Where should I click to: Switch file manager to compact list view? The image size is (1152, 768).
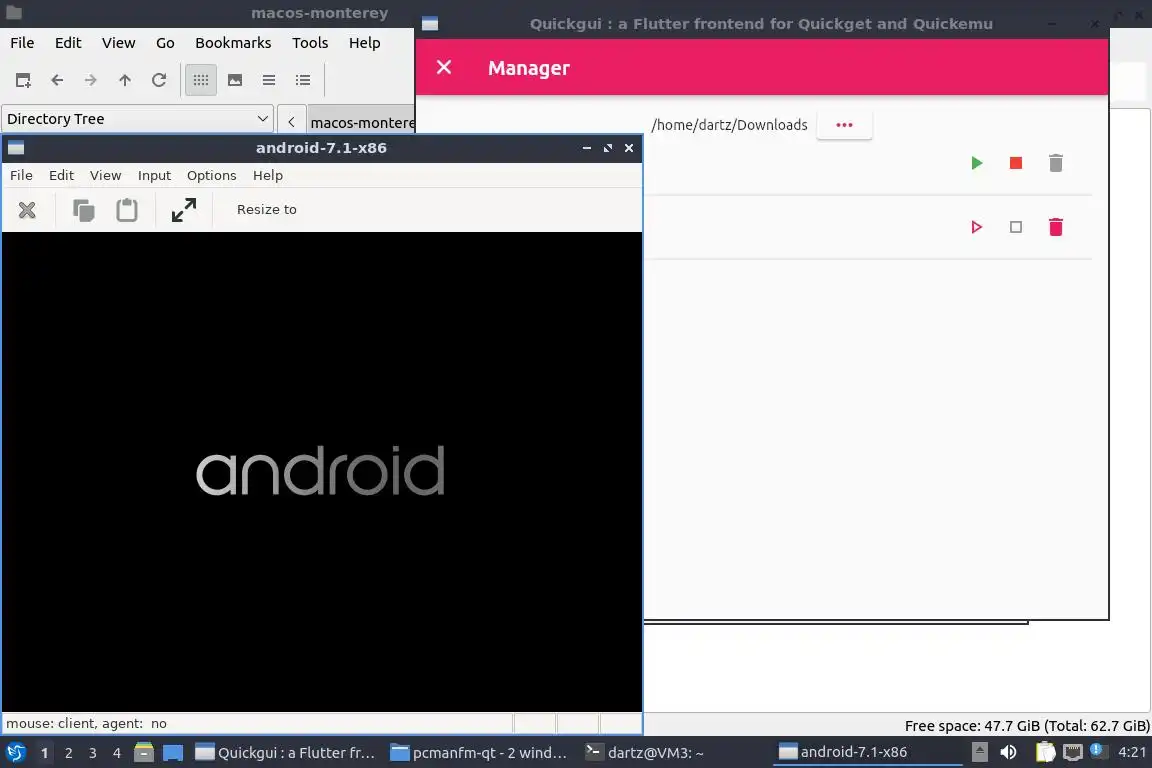click(269, 80)
